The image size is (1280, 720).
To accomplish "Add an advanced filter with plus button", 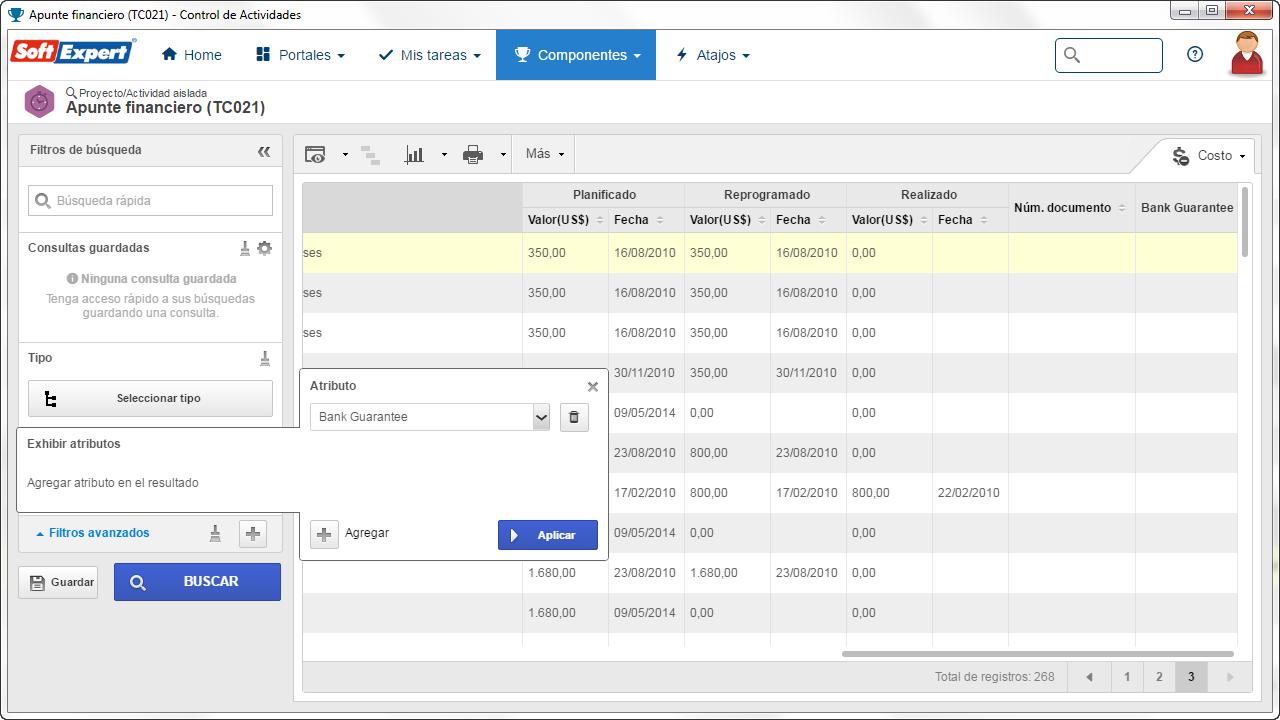I will (253, 534).
